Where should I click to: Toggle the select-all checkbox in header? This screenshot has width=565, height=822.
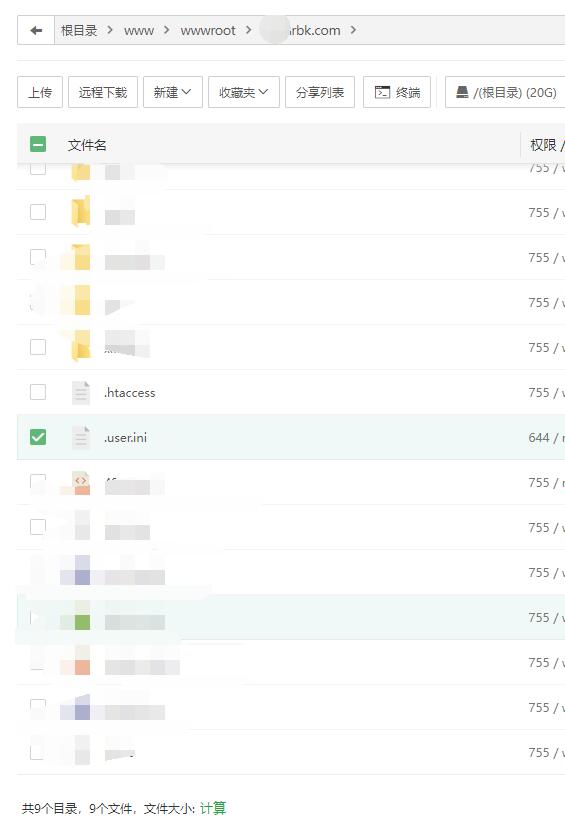38,144
